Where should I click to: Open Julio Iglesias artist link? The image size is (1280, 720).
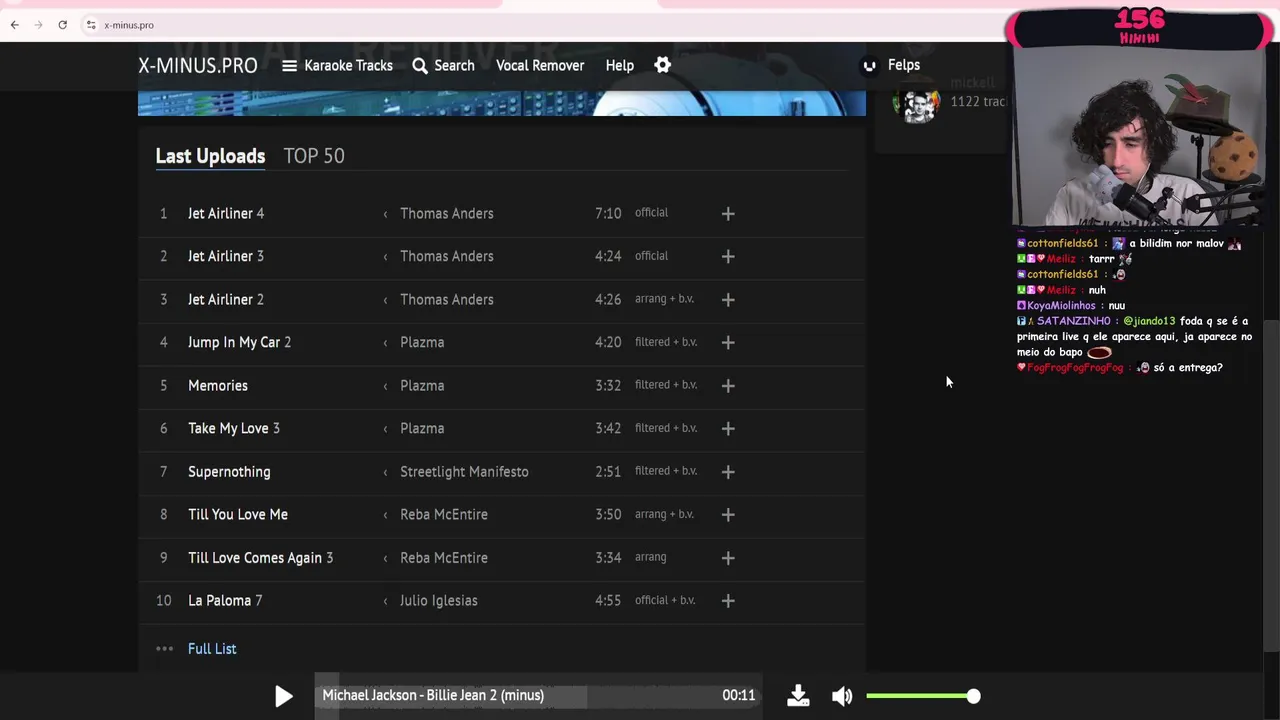[x=439, y=600]
